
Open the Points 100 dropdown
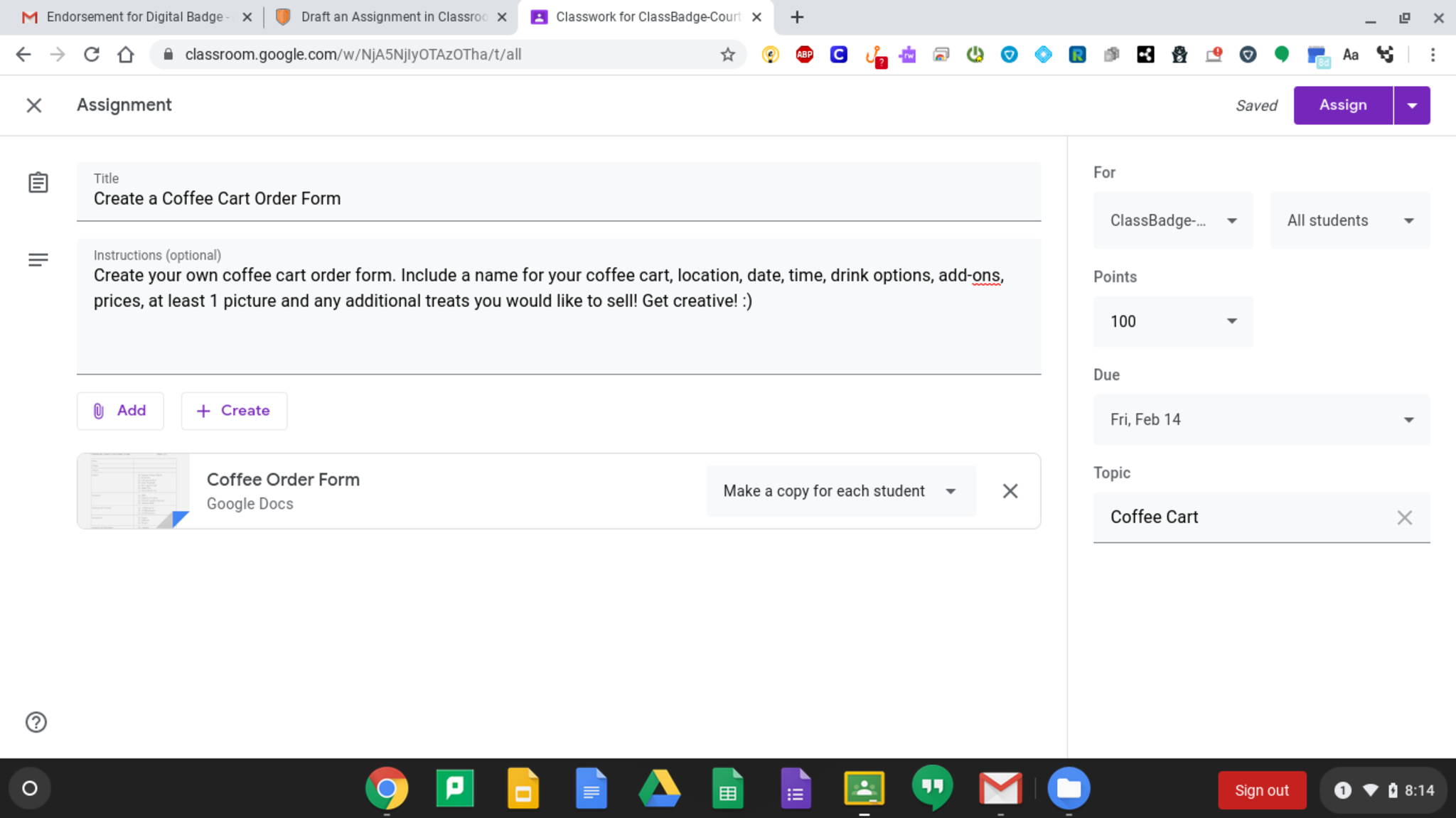point(1173,321)
